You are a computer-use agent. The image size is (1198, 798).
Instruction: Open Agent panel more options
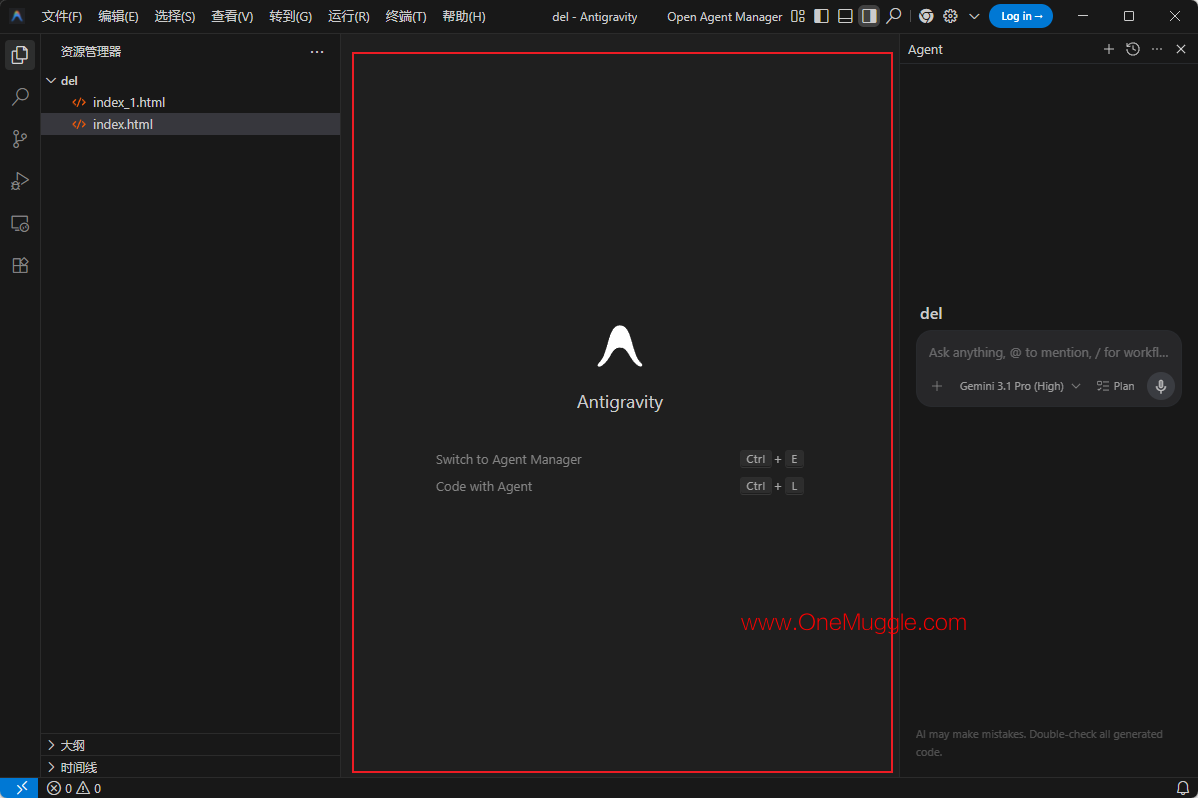[1157, 49]
